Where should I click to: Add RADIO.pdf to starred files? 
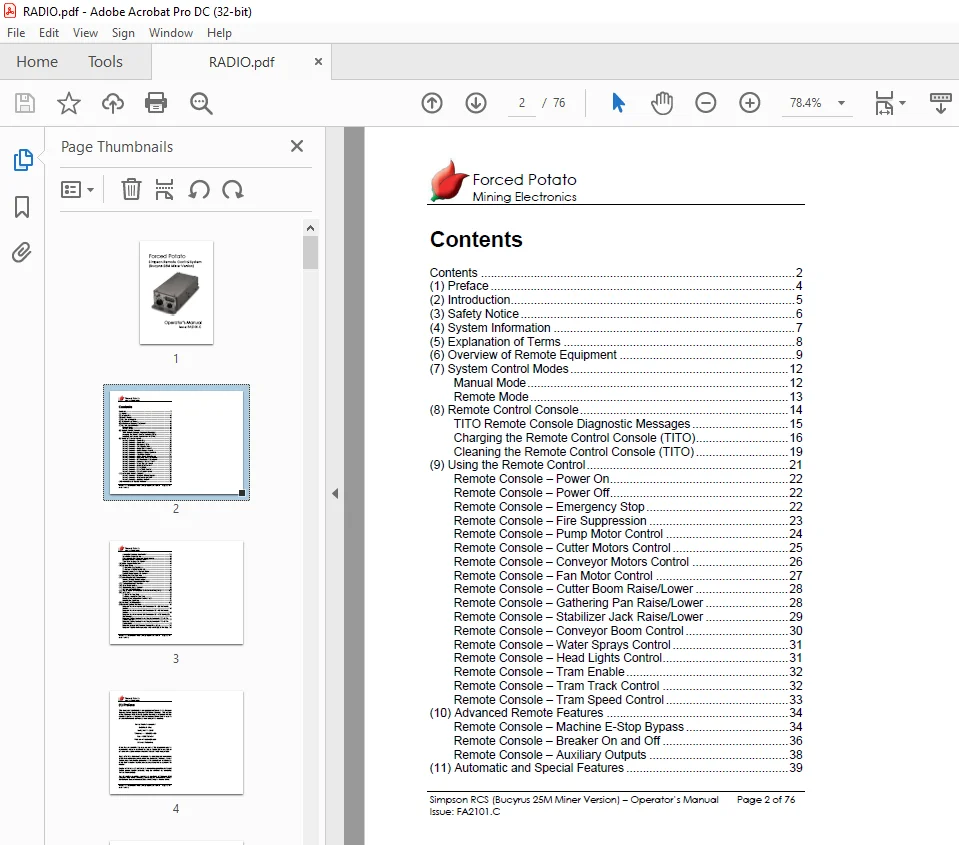pyautogui.click(x=68, y=103)
